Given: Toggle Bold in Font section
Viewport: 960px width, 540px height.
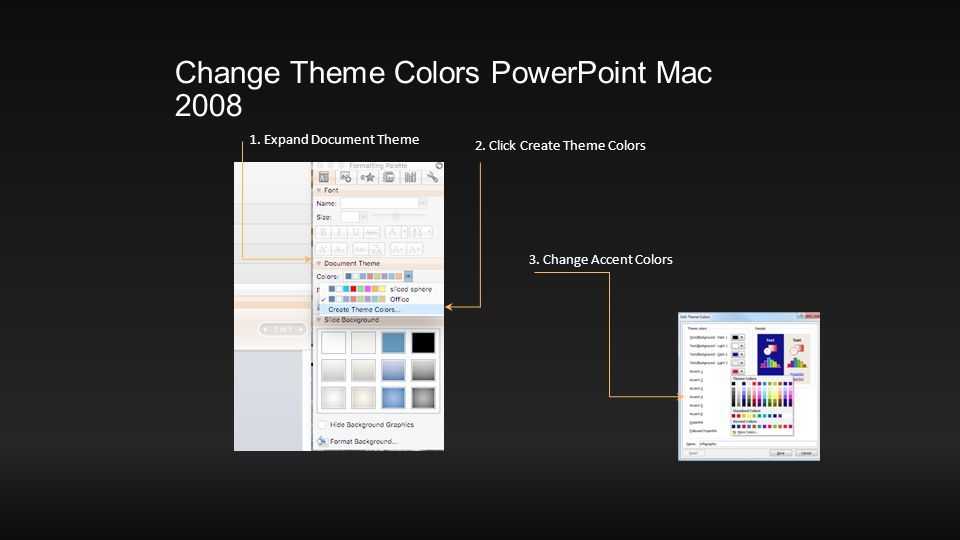Looking at the screenshot, I should [323, 232].
